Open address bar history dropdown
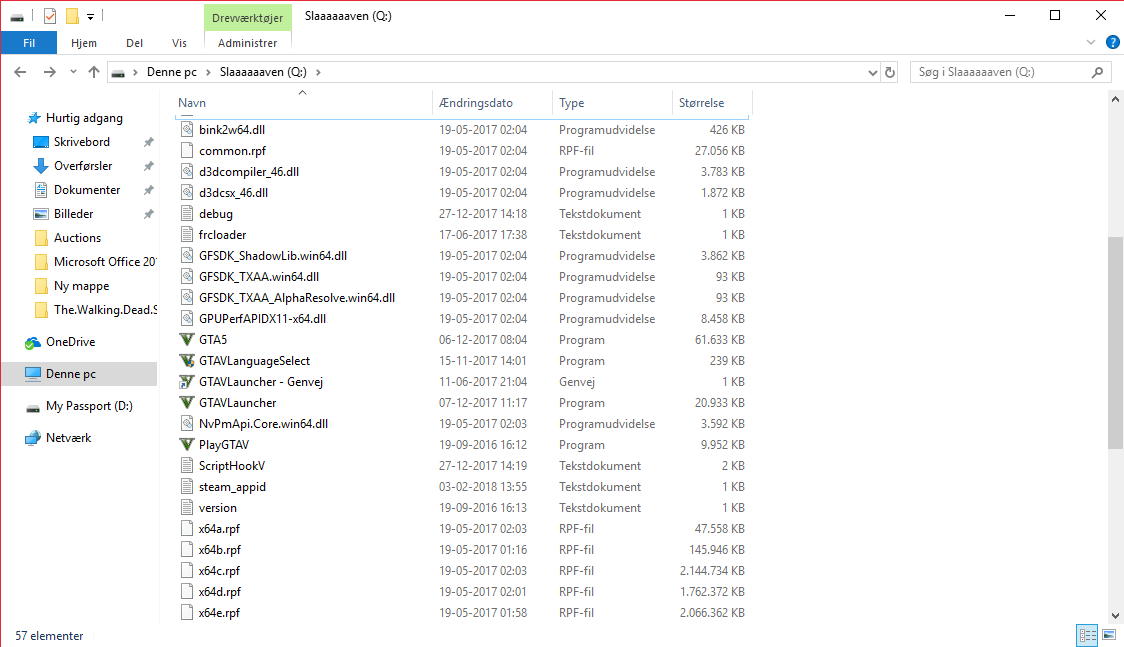The image size is (1124, 647). click(x=872, y=72)
